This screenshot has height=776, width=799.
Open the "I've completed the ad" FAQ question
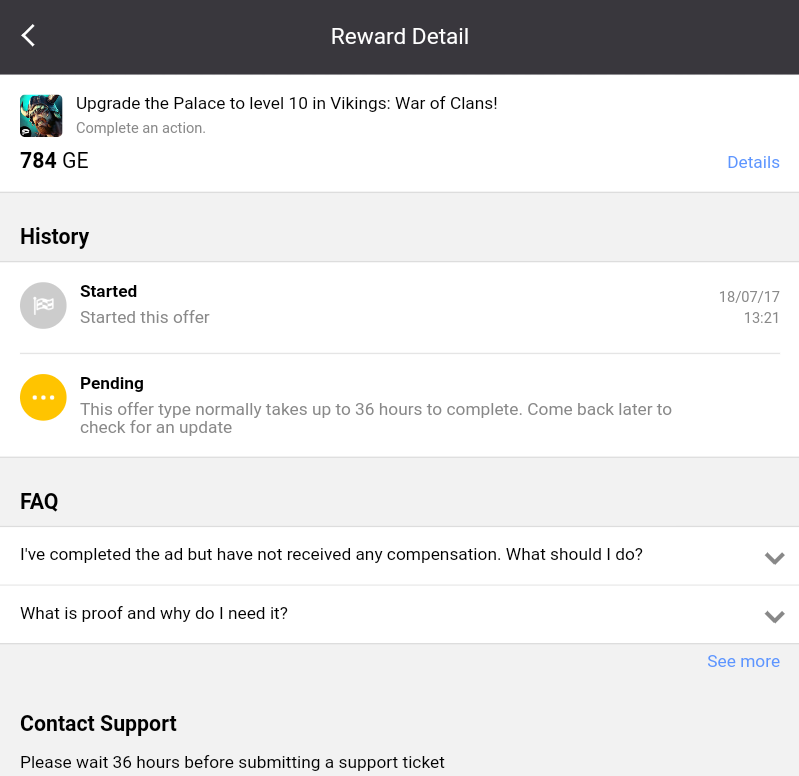[x=331, y=554]
